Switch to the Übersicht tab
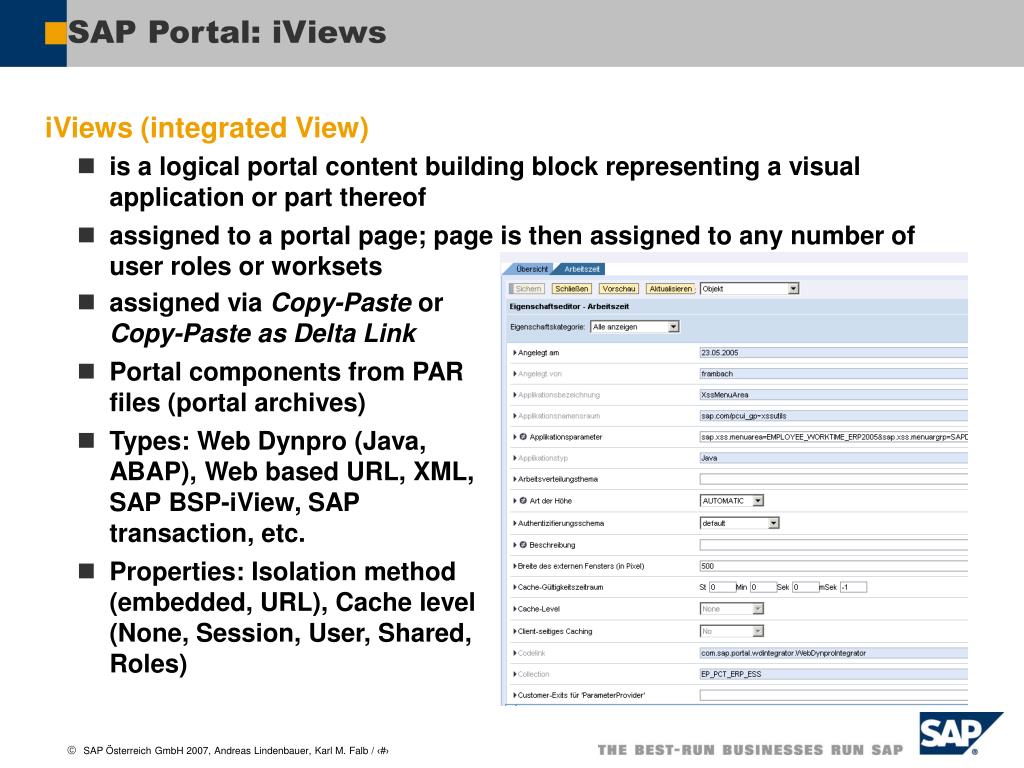This screenshot has width=1024, height=768. 531,269
